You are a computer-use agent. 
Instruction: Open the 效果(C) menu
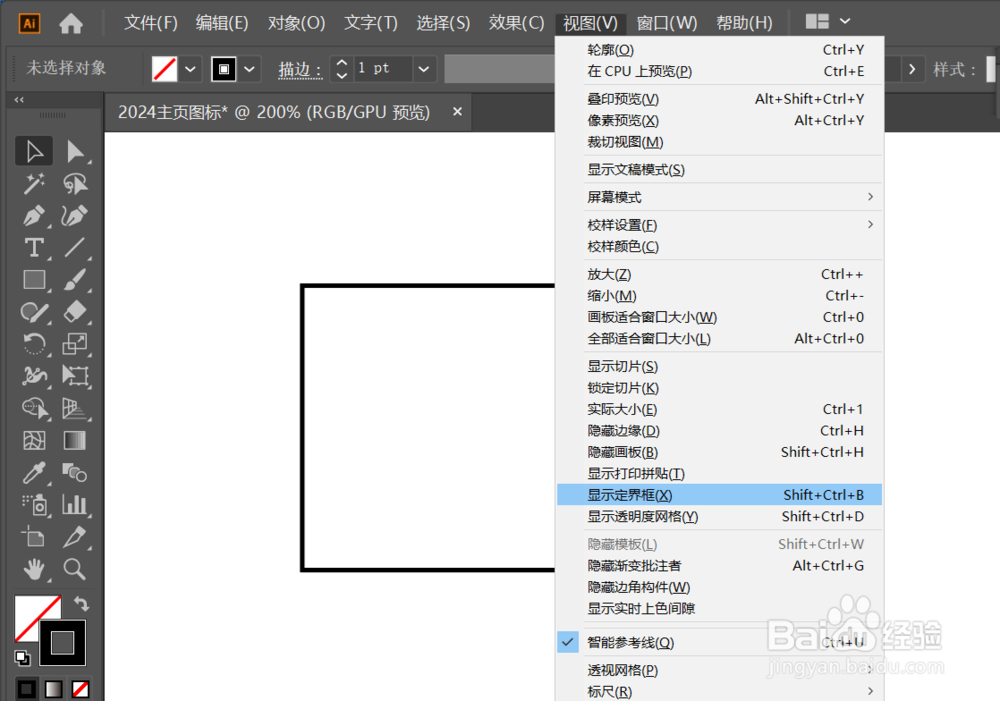(517, 23)
